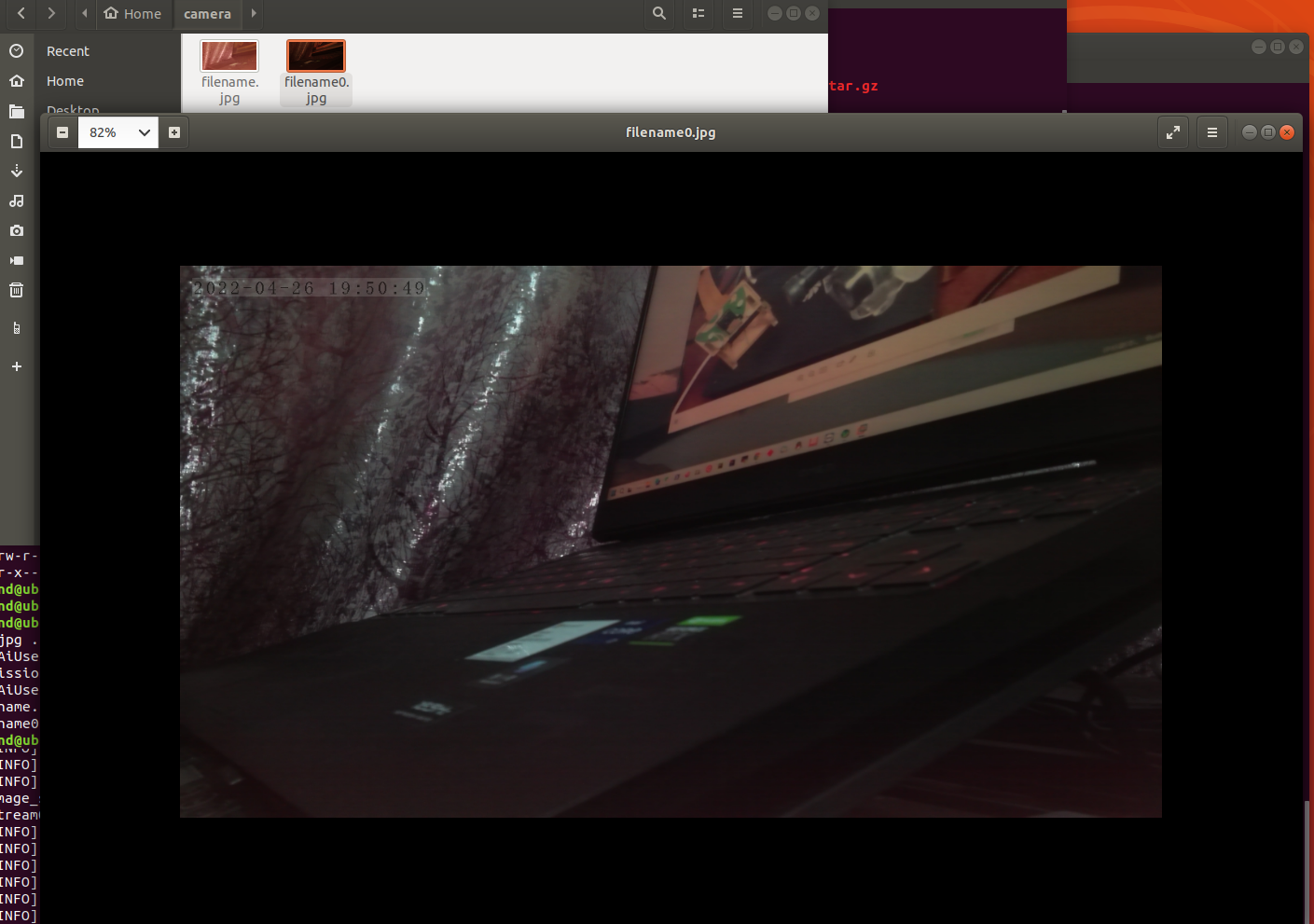Click the Home folder in the path bar
Viewport: 1314px width, 924px height.
point(132,13)
